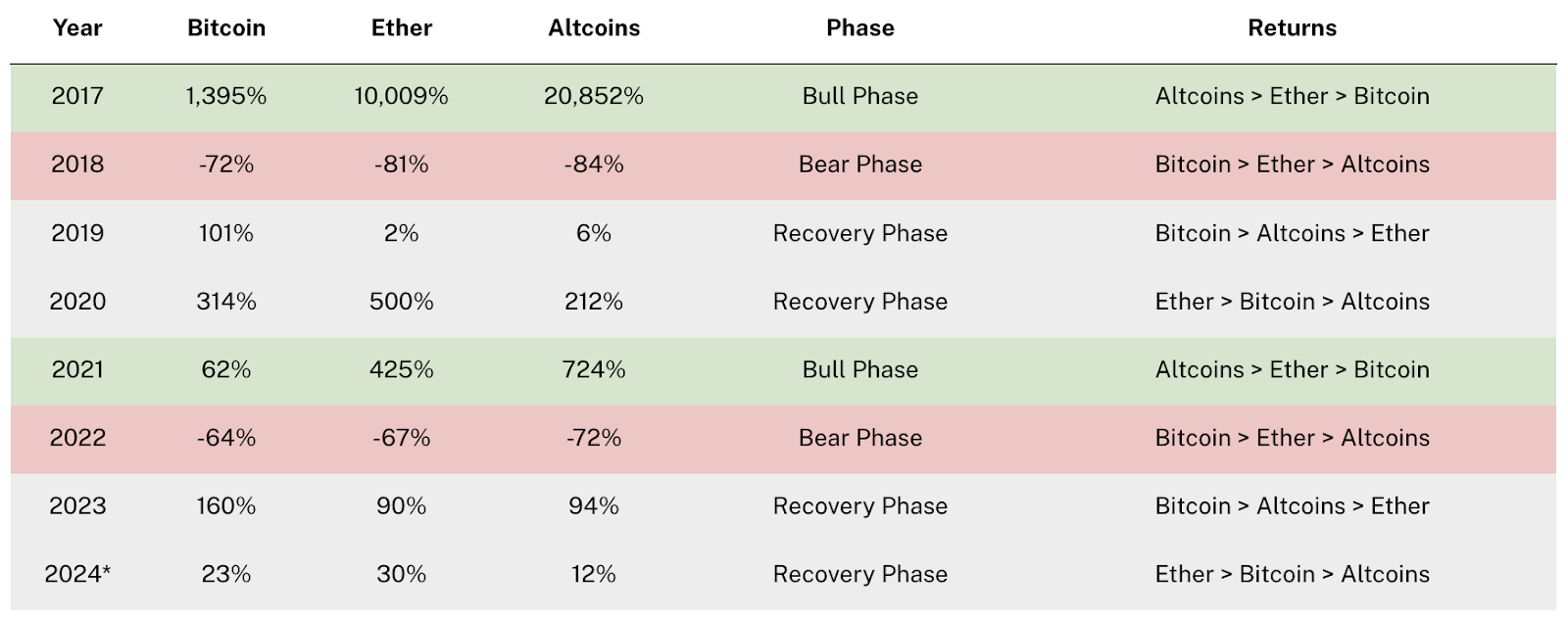Select the 10,009% Ether cell
The height and width of the screenshot is (619, 1568).
(402, 96)
